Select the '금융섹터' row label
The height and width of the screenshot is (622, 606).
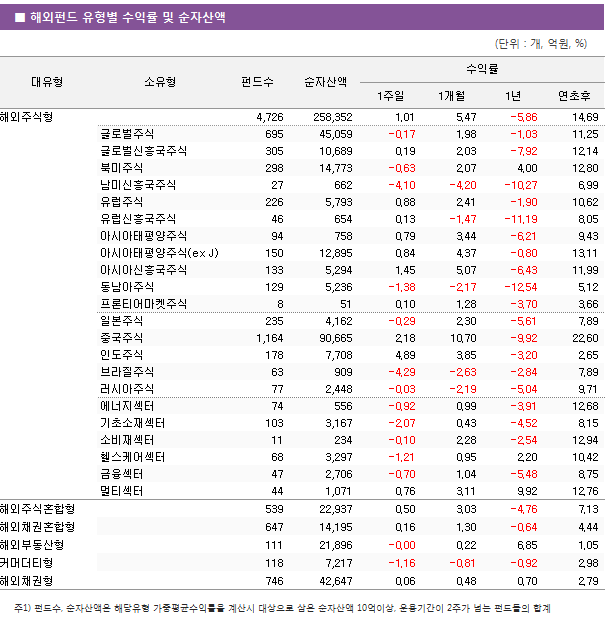coord(121,474)
